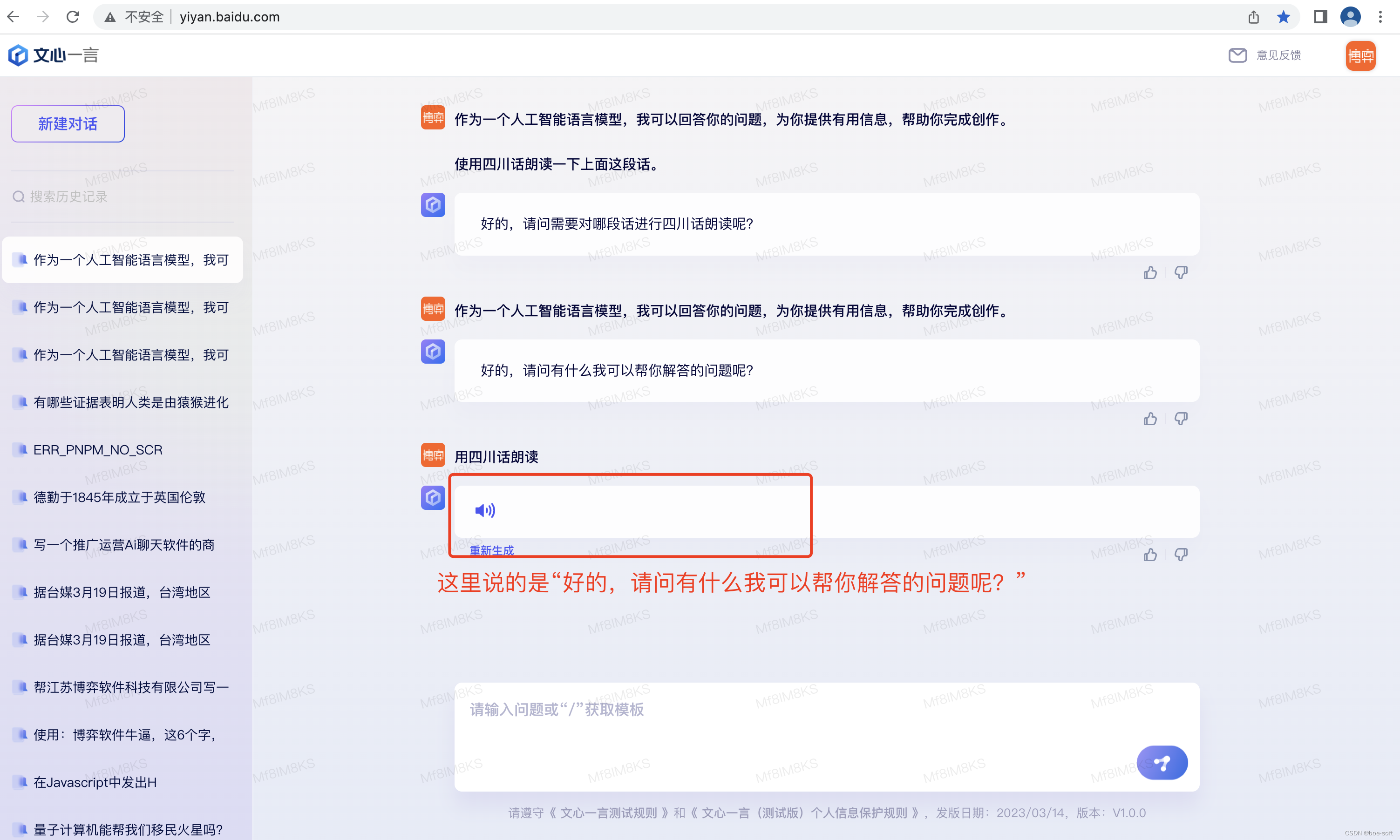This screenshot has height=840, width=1400.
Task: Like the reply 请问有什么我可以帮你解答的问题呢
Action: coord(1150,419)
